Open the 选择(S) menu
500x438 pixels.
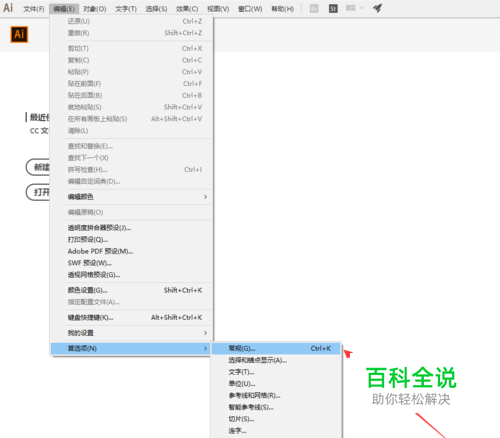(x=156, y=9)
